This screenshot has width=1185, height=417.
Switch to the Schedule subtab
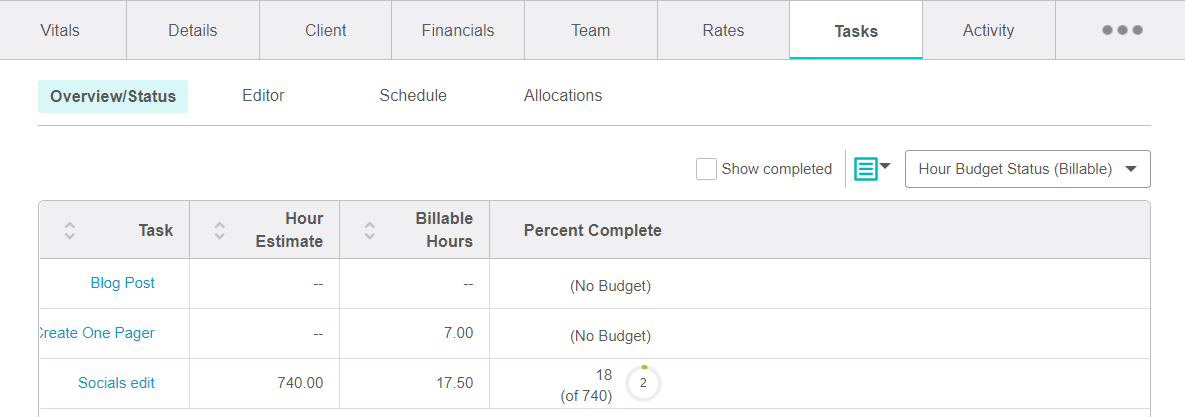coord(413,96)
